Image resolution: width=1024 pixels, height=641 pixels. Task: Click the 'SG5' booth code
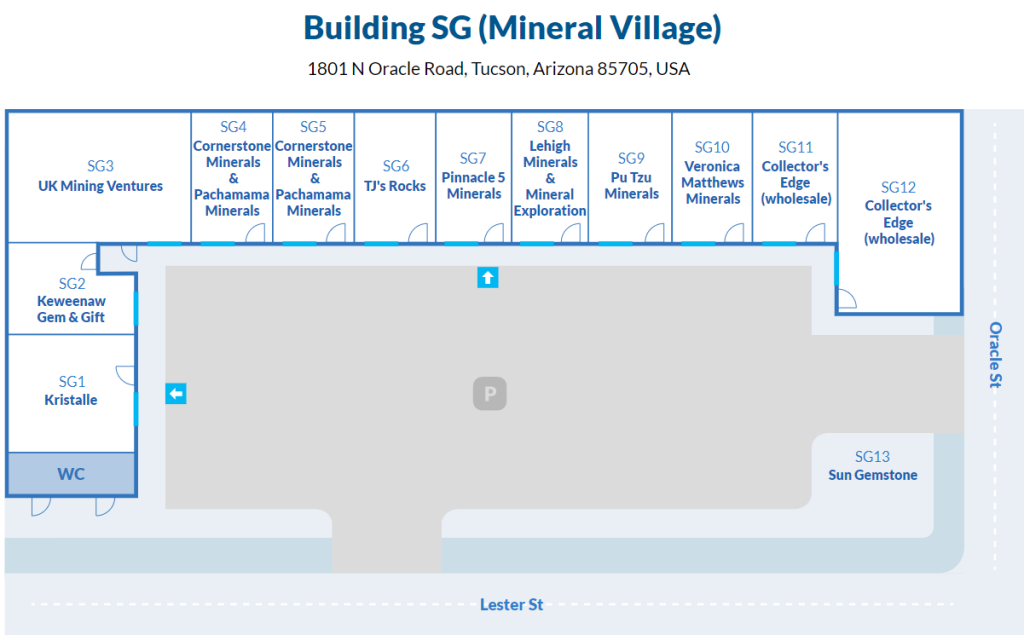click(313, 127)
